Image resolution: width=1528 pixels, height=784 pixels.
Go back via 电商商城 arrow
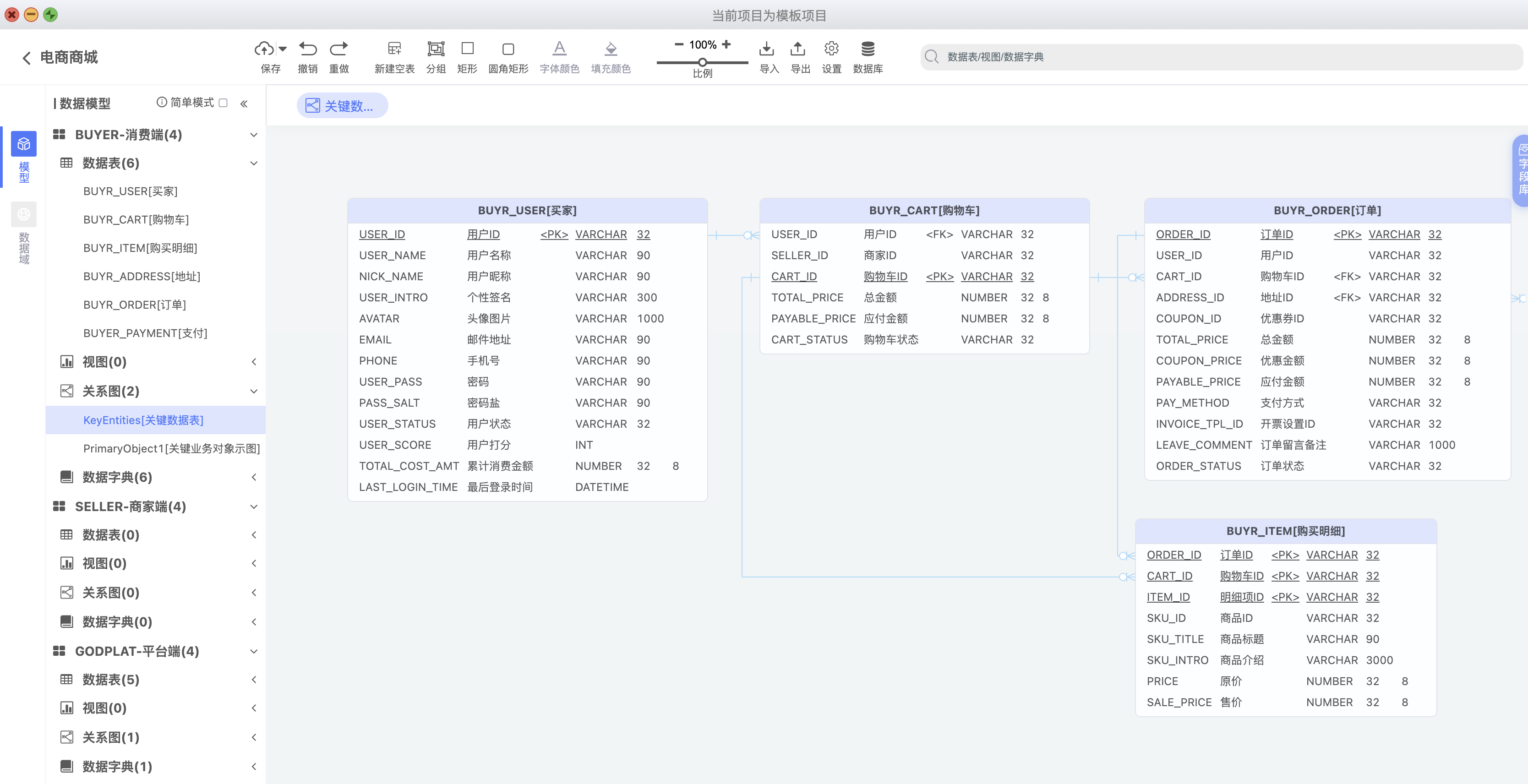[x=26, y=58]
